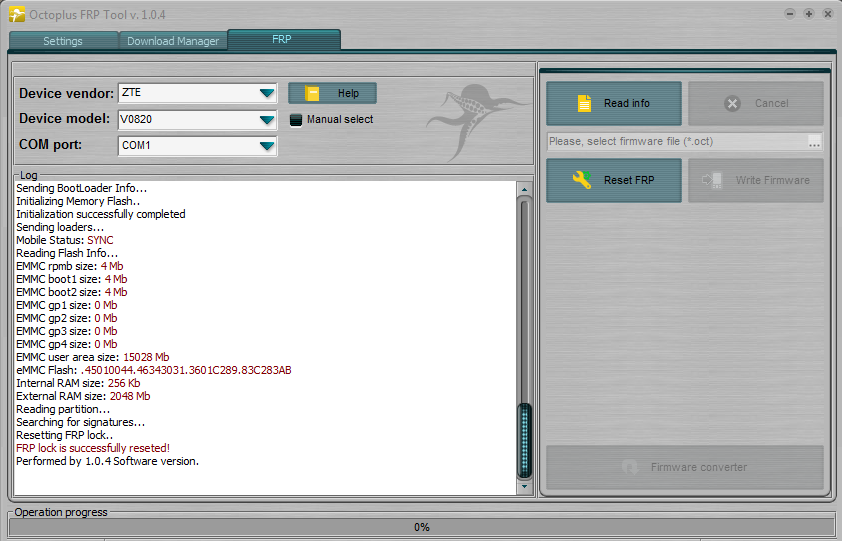The image size is (842, 541).
Task: Maximize the Octoplus FRP Tool window
Action: tap(809, 14)
